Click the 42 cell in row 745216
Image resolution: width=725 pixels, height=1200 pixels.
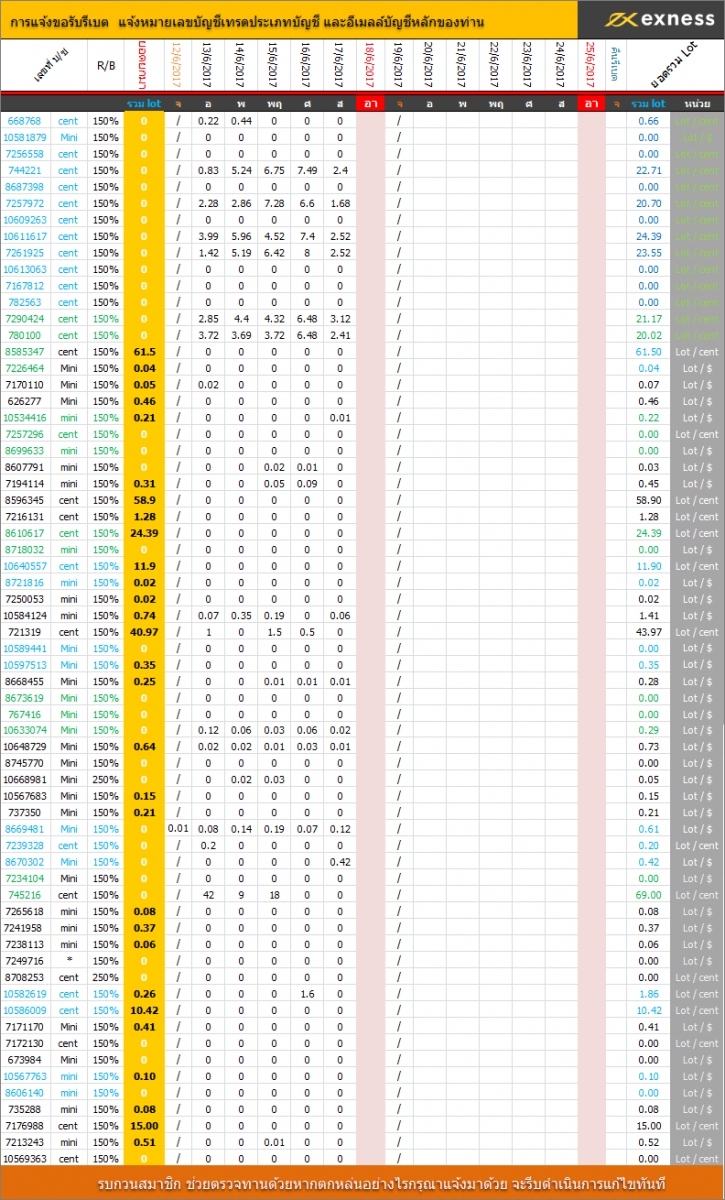click(208, 895)
